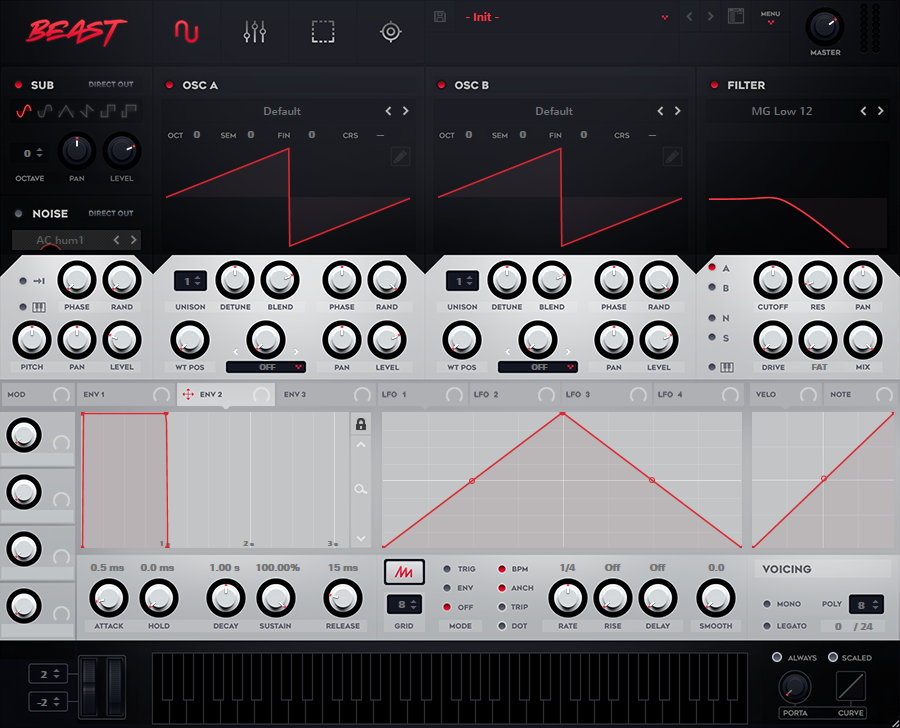Toggle the OSC A power LED

[x=169, y=85]
